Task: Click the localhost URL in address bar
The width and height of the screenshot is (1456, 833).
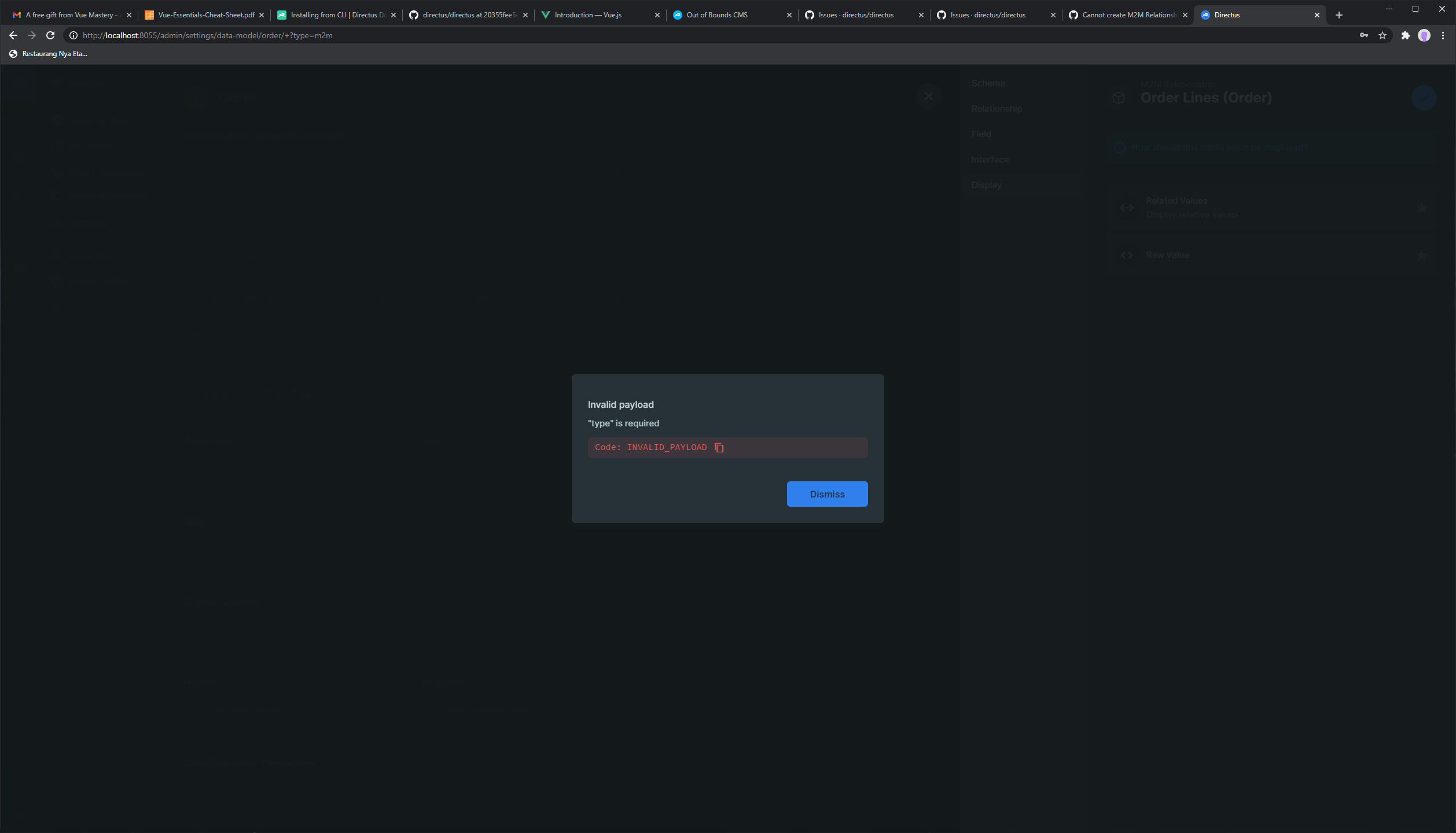Action: tap(207, 35)
